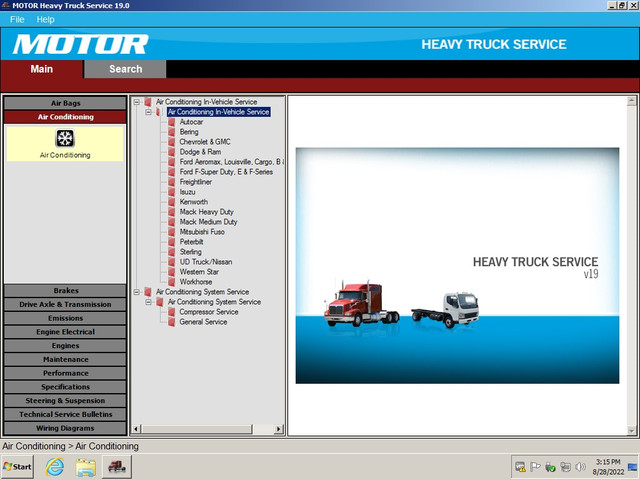Select Ford Aeromax, Louisville, Cargo entry
This screenshot has width=640, height=480.
pyautogui.click(x=231, y=162)
